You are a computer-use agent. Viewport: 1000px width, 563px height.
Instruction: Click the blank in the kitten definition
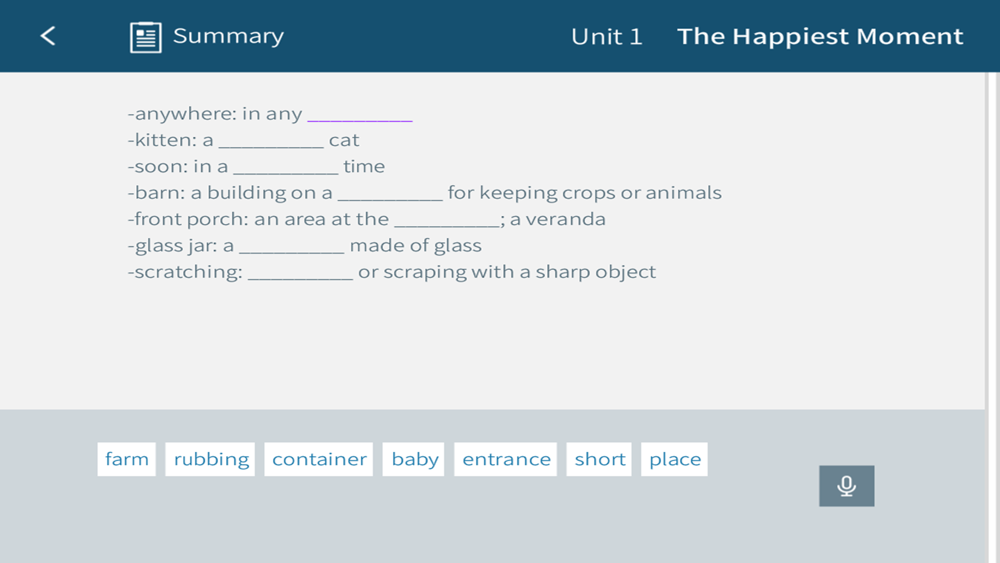tap(271, 141)
